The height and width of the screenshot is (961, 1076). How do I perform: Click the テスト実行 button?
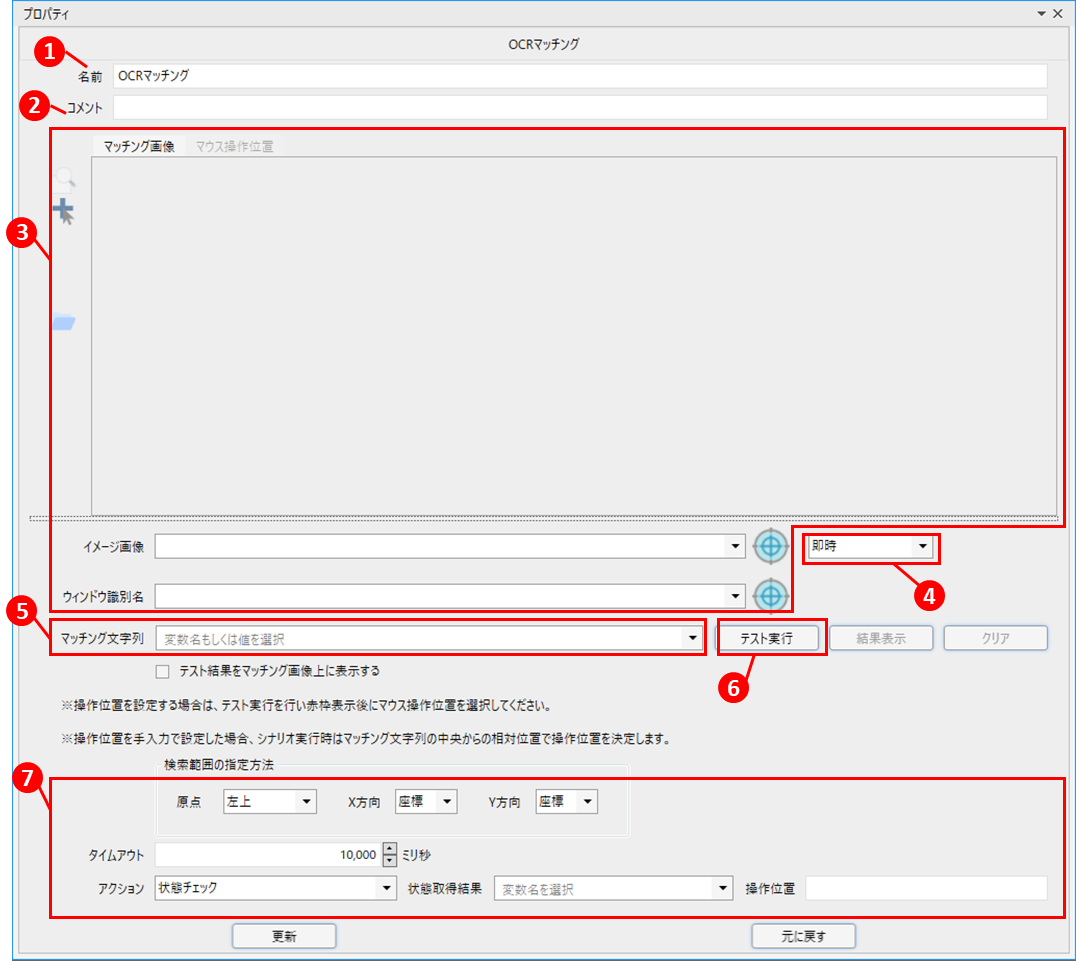tap(771, 637)
